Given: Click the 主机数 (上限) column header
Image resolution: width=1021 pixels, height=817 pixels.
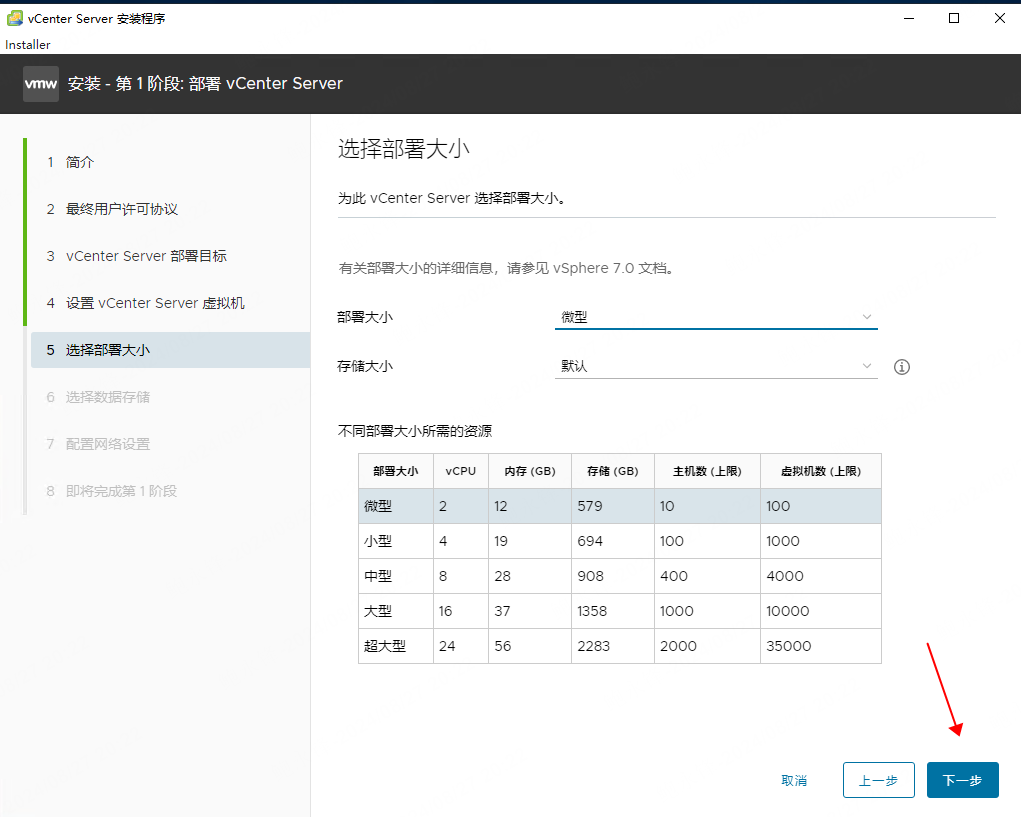Looking at the screenshot, I should click(x=707, y=471).
